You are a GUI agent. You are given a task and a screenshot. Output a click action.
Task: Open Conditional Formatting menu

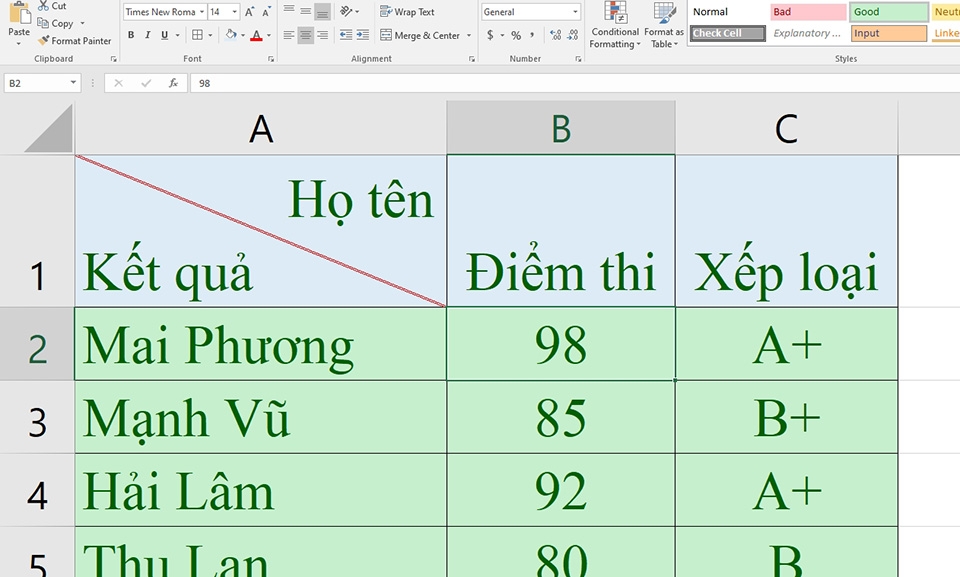[x=615, y=25]
